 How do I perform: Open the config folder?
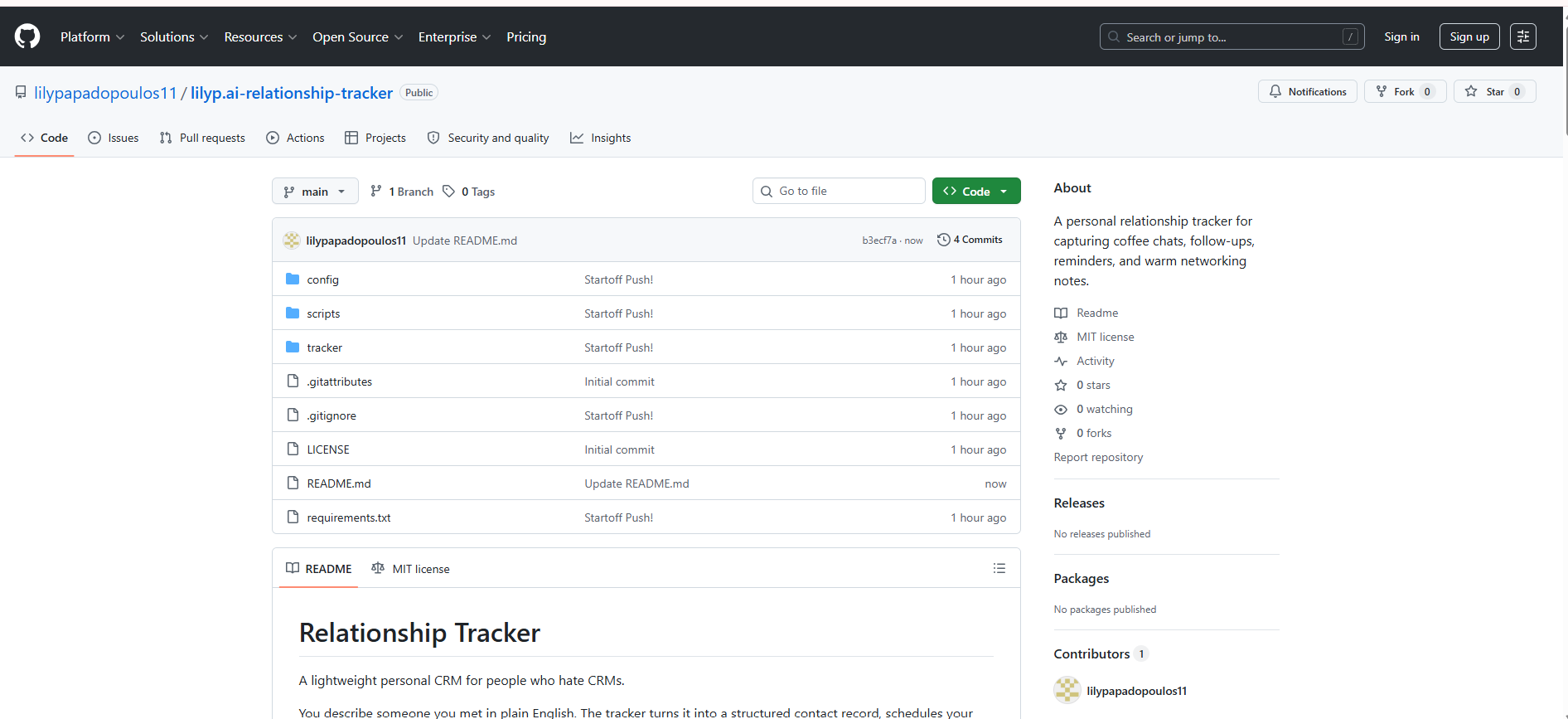pyautogui.click(x=323, y=279)
